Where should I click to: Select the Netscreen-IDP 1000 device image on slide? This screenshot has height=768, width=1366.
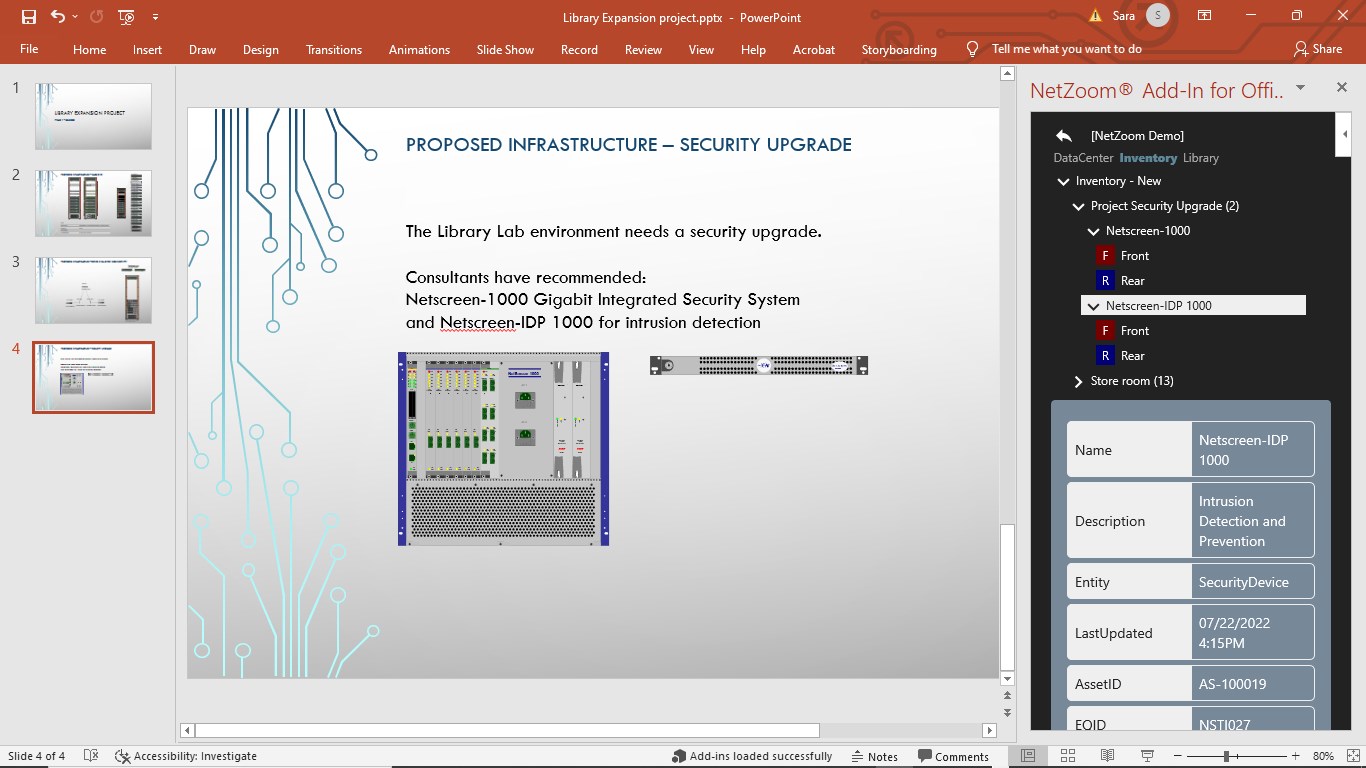pos(759,366)
